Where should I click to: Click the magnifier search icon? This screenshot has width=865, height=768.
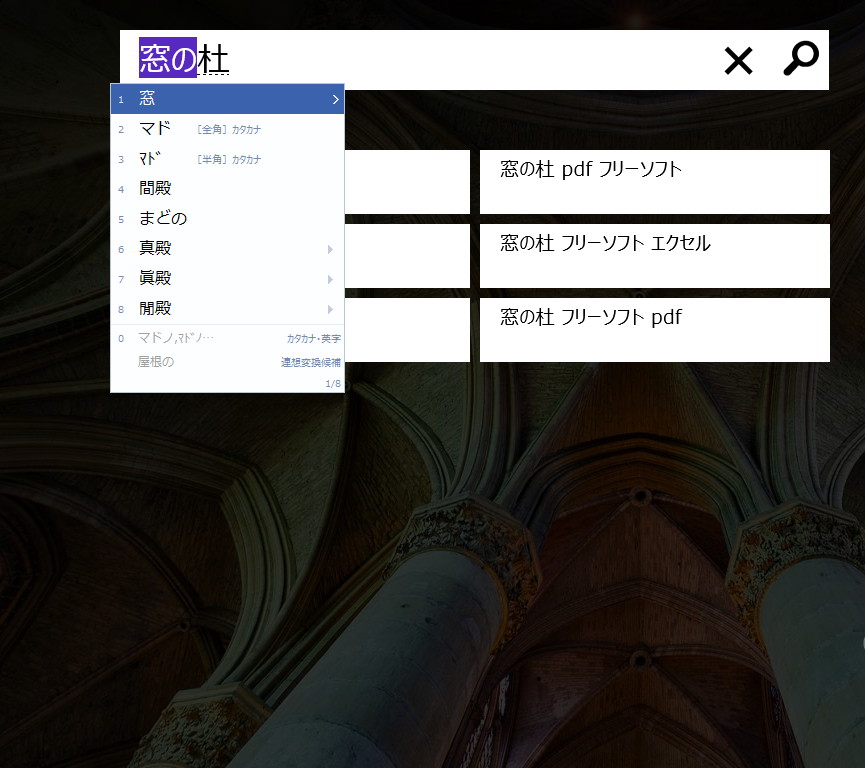tap(799, 60)
